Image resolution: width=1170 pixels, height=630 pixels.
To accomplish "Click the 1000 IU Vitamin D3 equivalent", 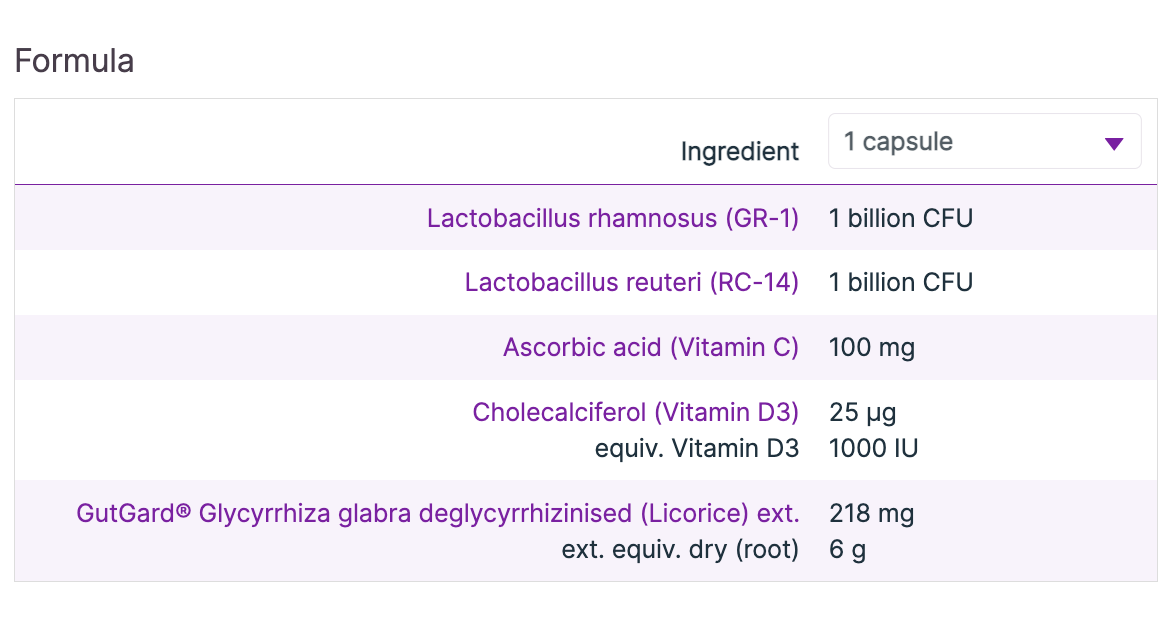I will 873,448.
